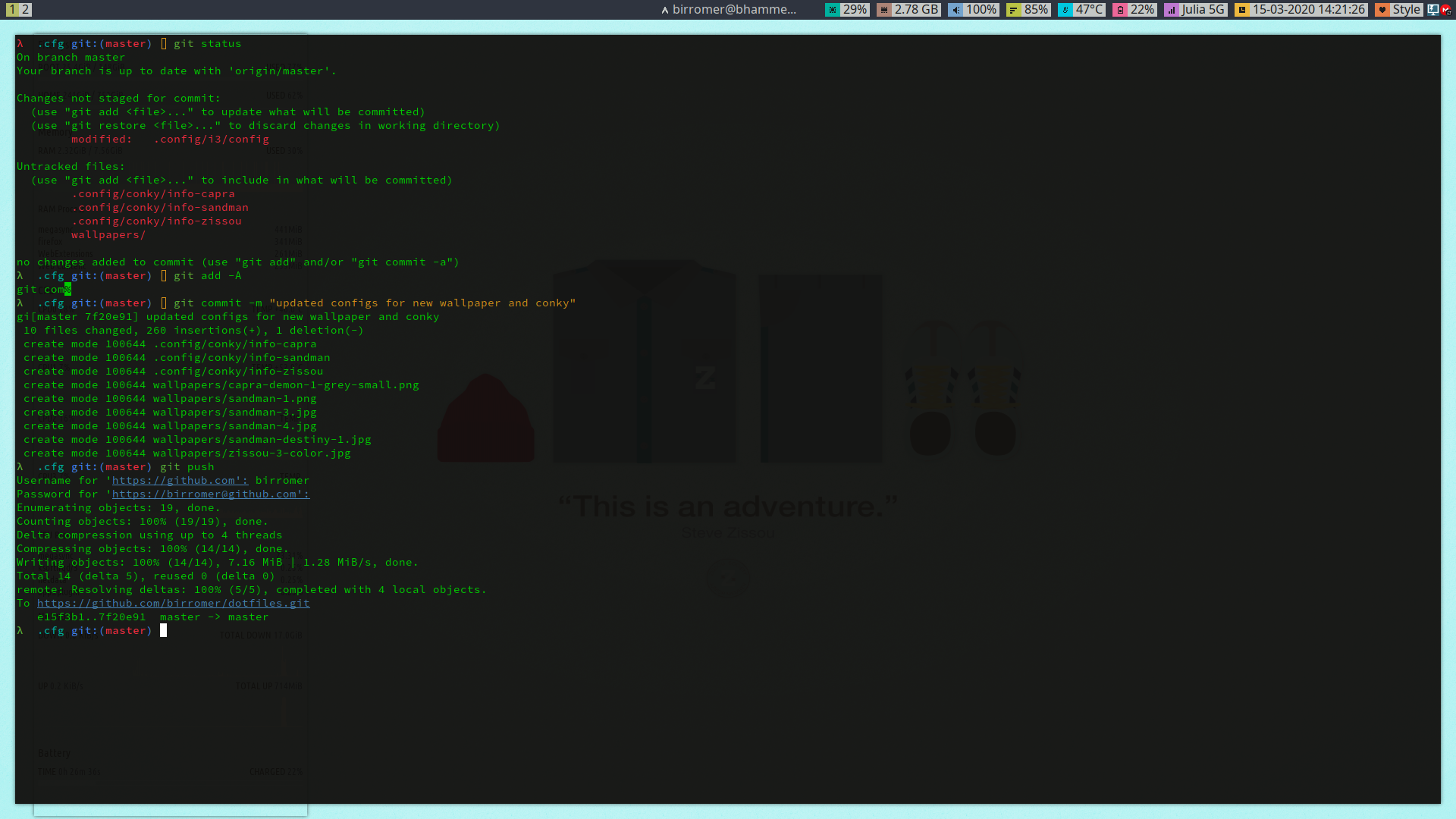Click the date and time display
Image resolution: width=1456 pixels, height=819 pixels.
click(x=1308, y=10)
